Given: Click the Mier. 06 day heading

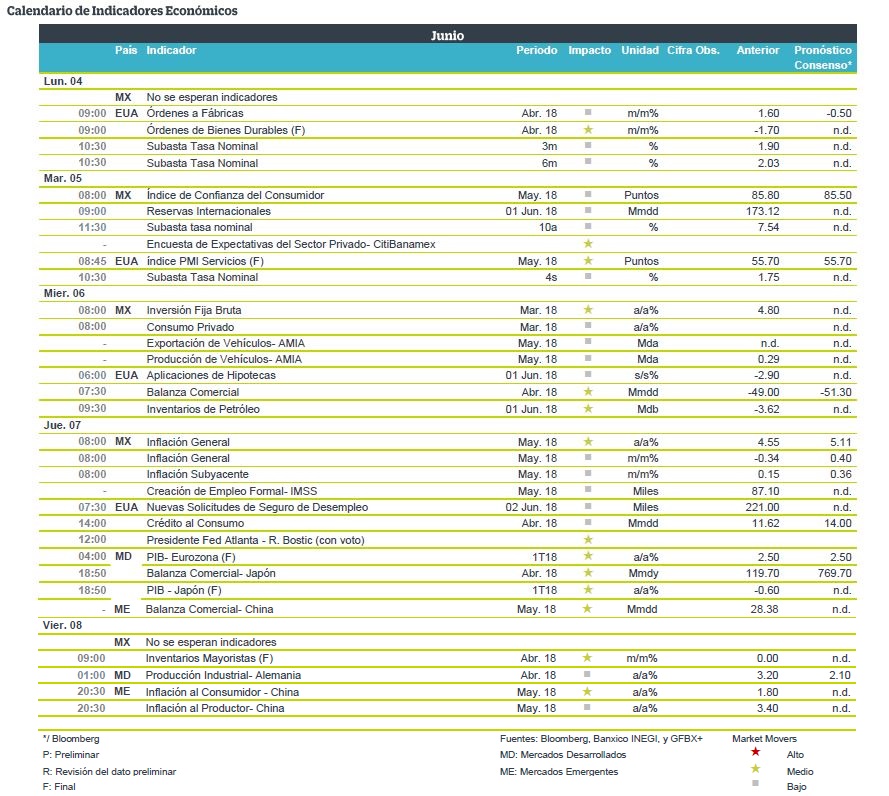Looking at the screenshot, I should coord(64,293).
